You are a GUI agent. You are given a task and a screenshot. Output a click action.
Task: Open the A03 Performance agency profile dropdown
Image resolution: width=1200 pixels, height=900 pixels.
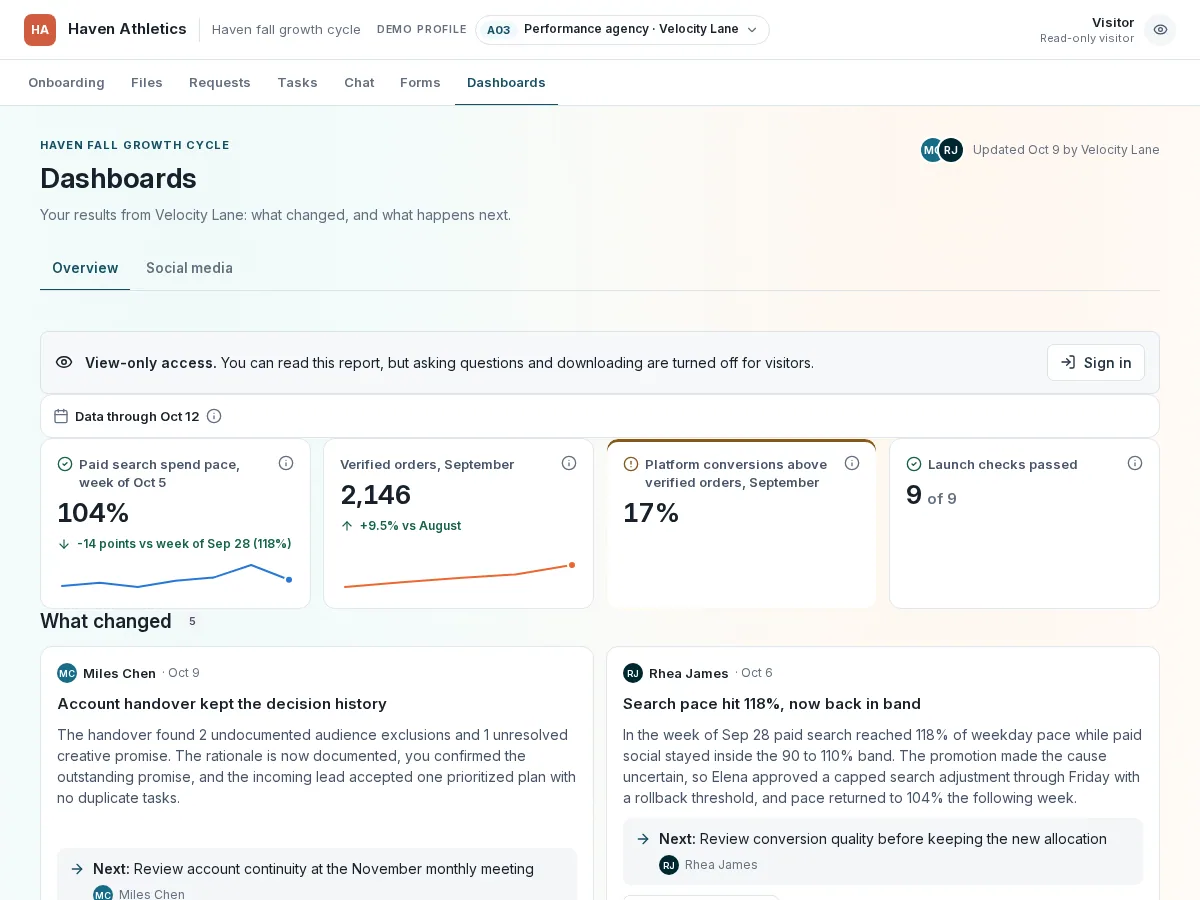(x=622, y=30)
